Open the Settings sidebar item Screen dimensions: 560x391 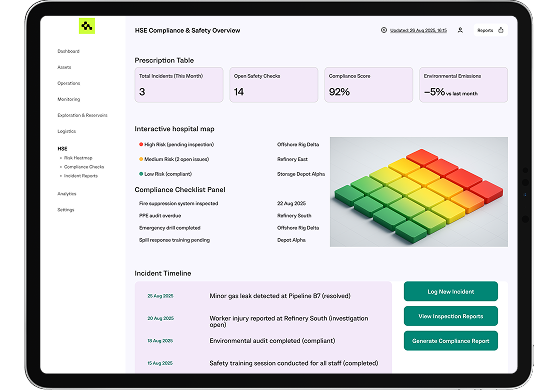[66, 210]
